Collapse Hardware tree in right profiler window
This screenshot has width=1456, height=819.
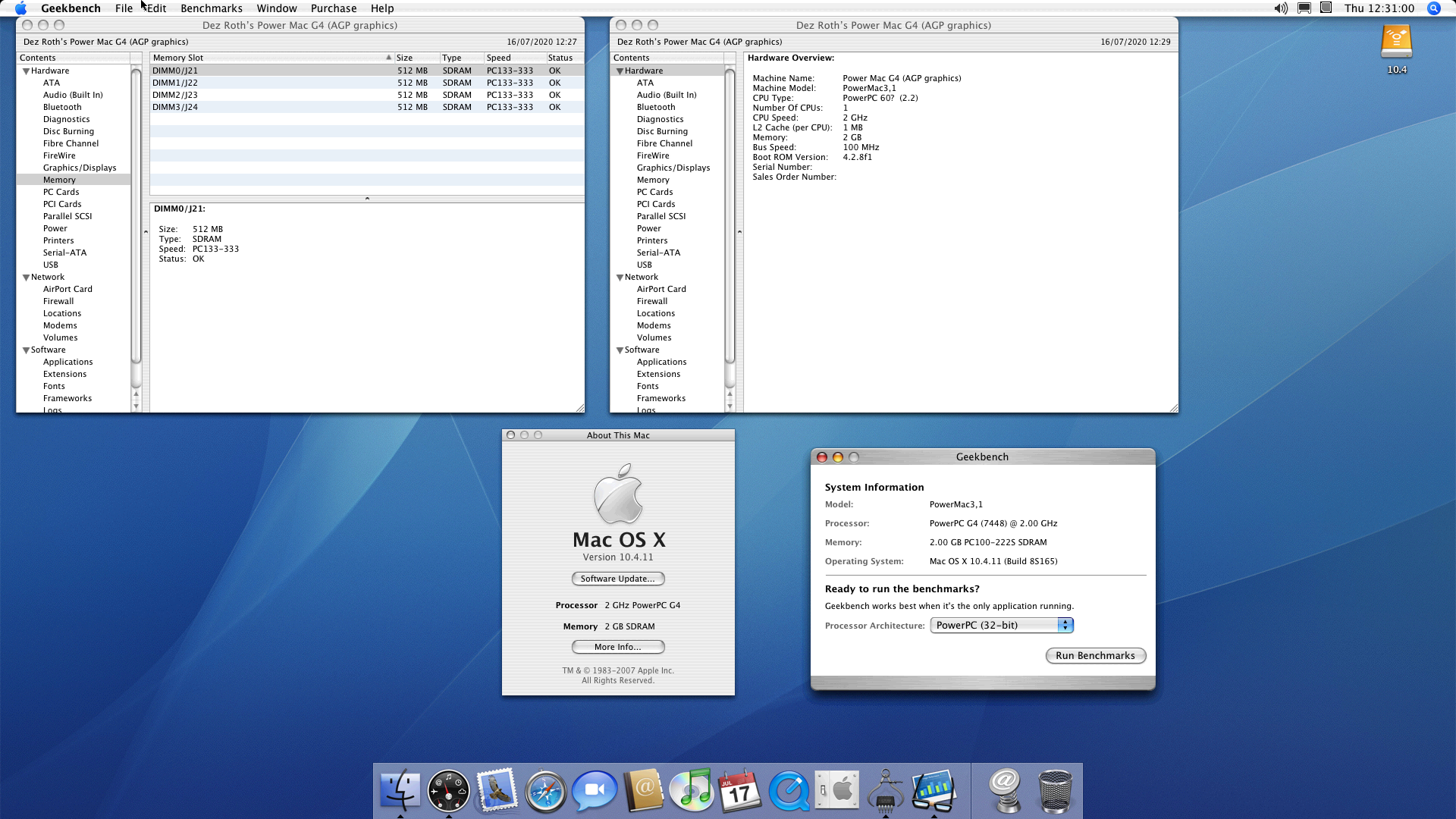[x=620, y=71]
